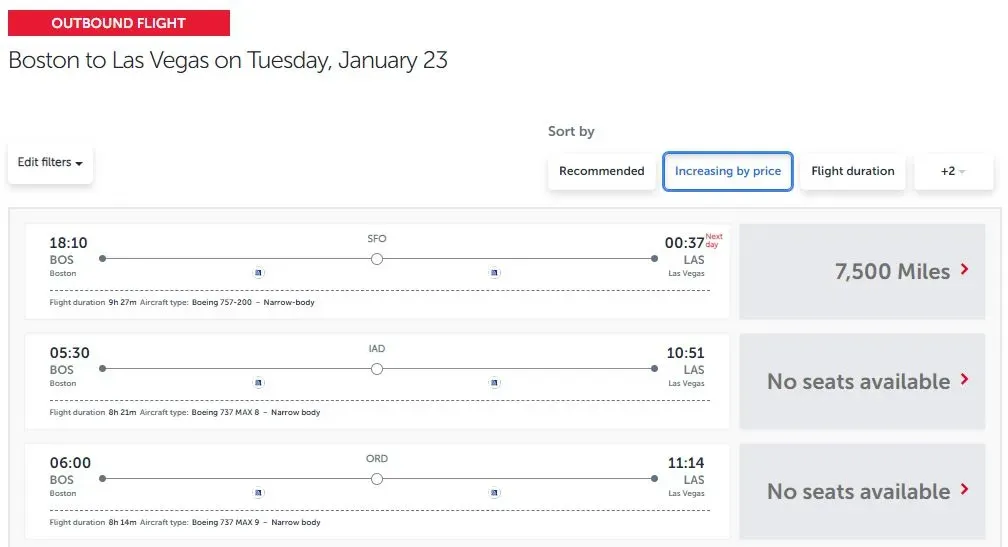
Task: Expand the +2 more sort options
Action: 953,171
